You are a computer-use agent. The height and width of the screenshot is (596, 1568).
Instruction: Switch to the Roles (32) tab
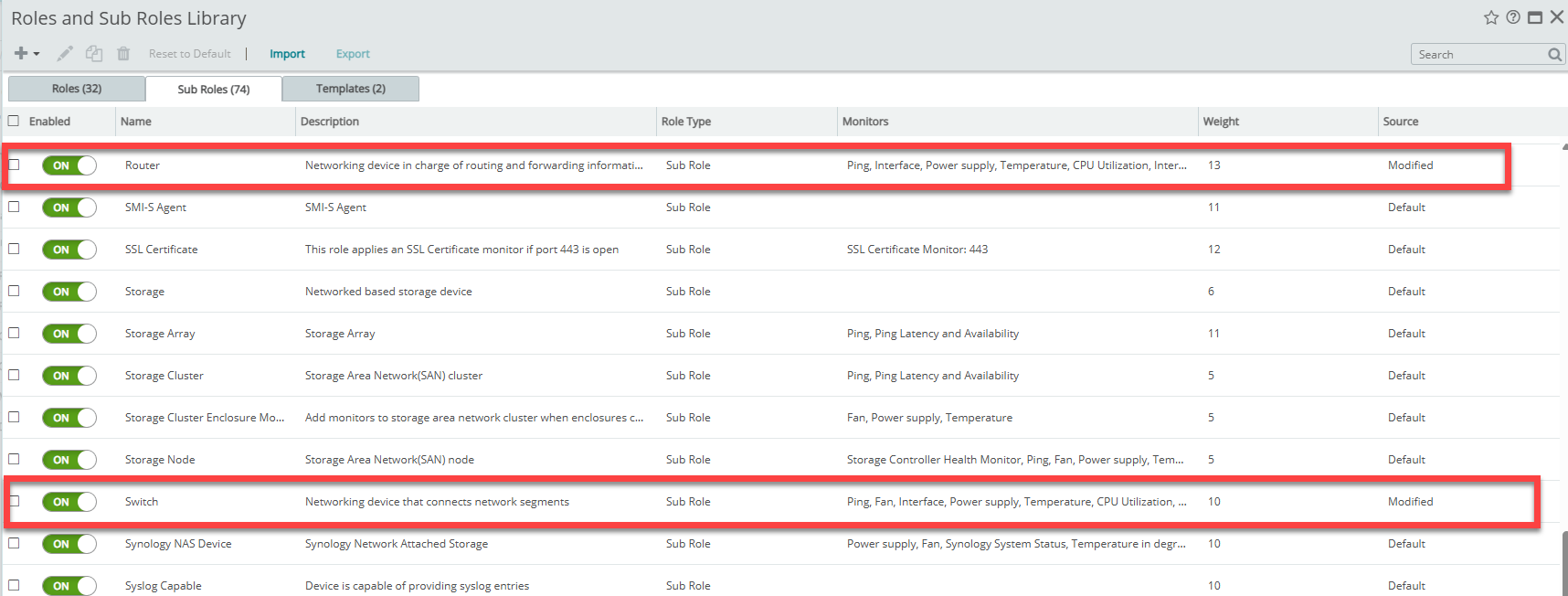77,89
